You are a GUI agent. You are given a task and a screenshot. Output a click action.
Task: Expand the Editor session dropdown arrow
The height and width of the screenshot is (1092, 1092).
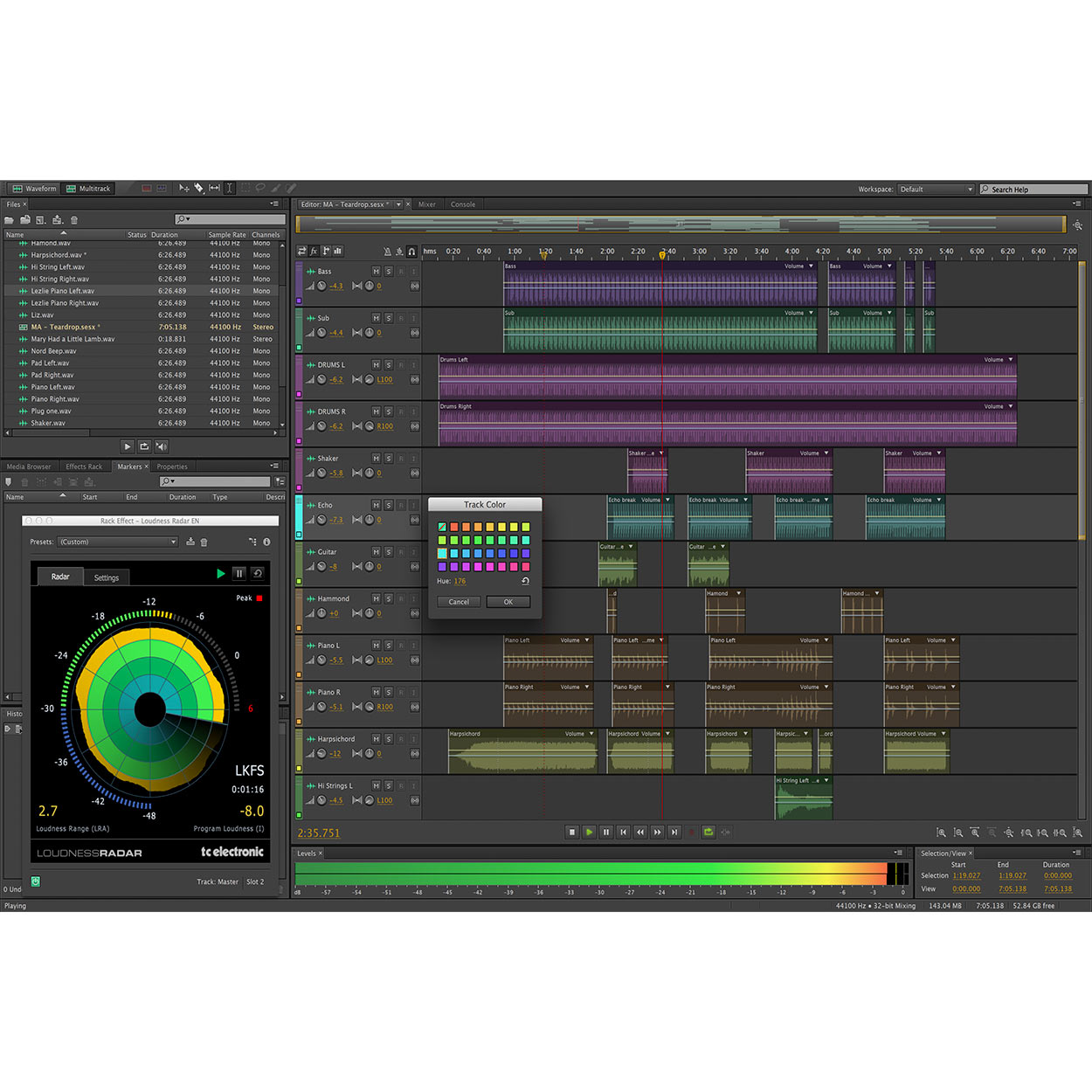(x=398, y=204)
